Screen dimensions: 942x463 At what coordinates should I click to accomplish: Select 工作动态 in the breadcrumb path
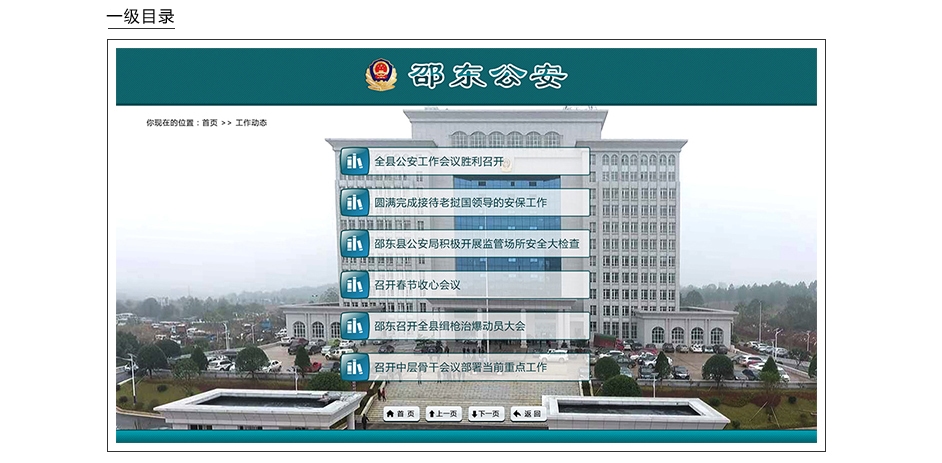[x=251, y=123]
